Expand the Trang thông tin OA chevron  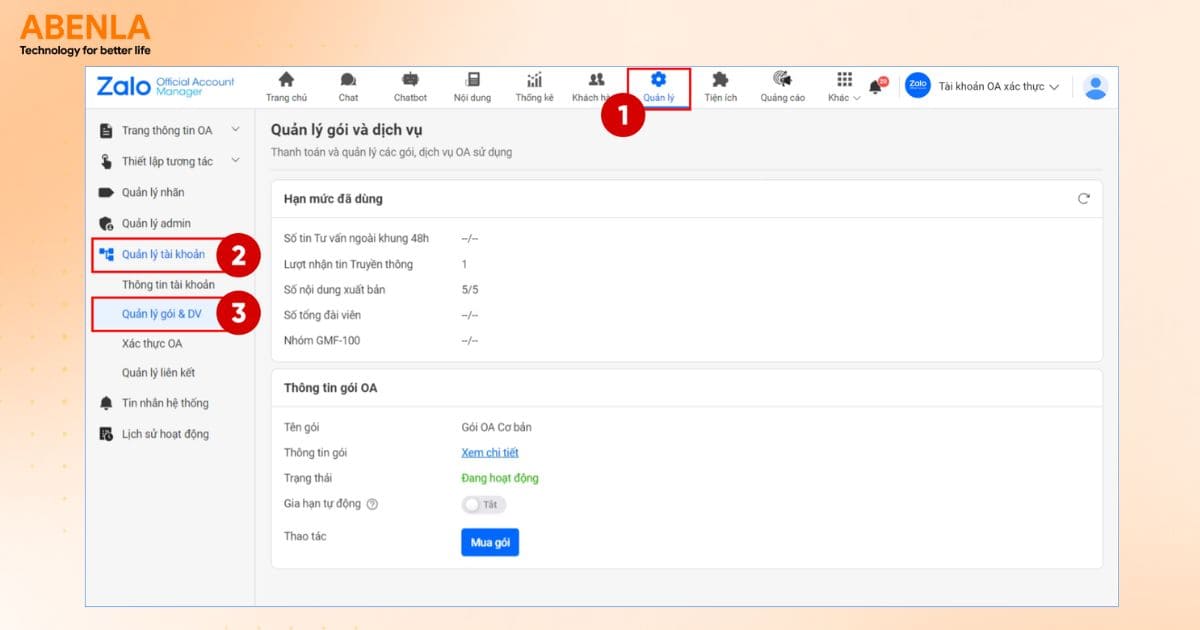click(235, 130)
